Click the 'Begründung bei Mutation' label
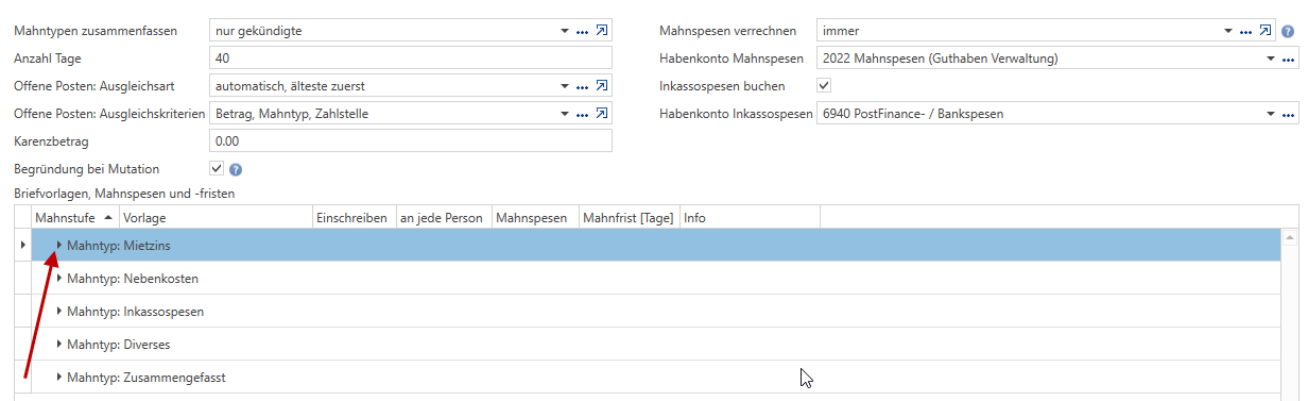Screen dimensions: 1308x401 pyautogui.click(x=86, y=169)
